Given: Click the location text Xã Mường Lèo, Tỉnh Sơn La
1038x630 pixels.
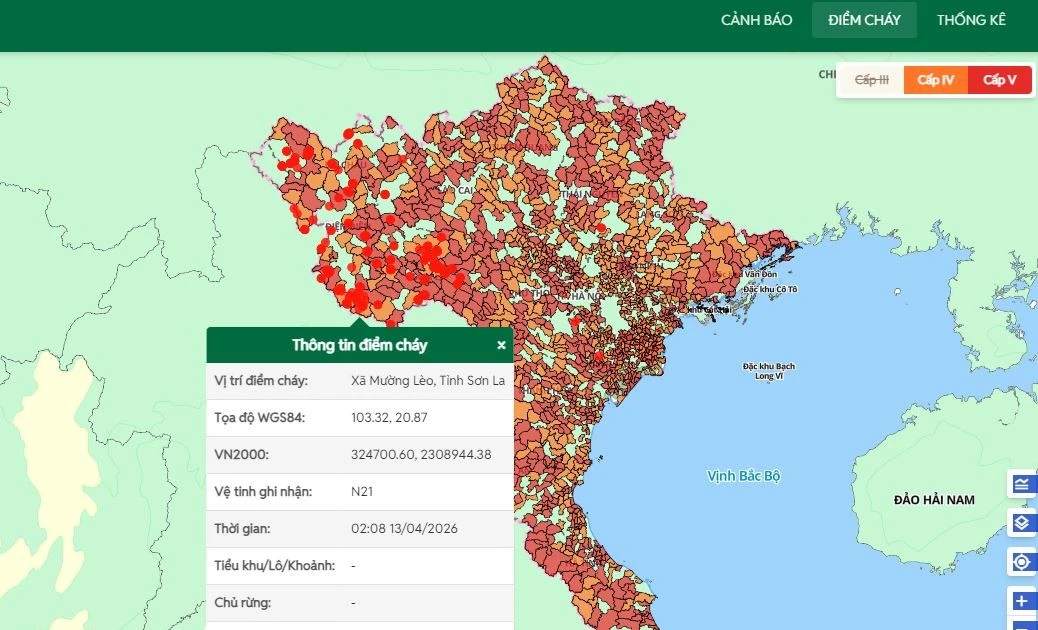Looking at the screenshot, I should [428, 381].
